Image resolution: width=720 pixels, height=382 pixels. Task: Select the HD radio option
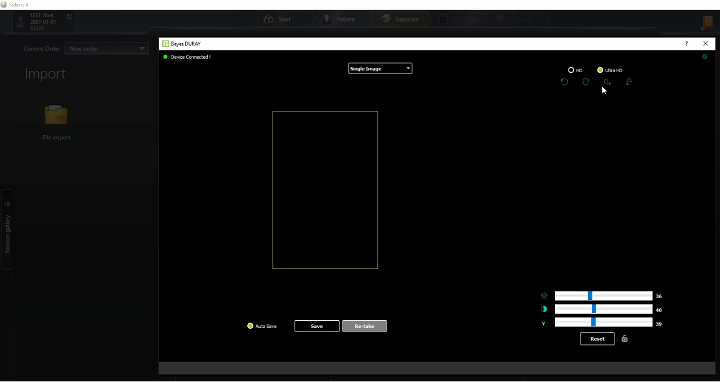(x=571, y=70)
